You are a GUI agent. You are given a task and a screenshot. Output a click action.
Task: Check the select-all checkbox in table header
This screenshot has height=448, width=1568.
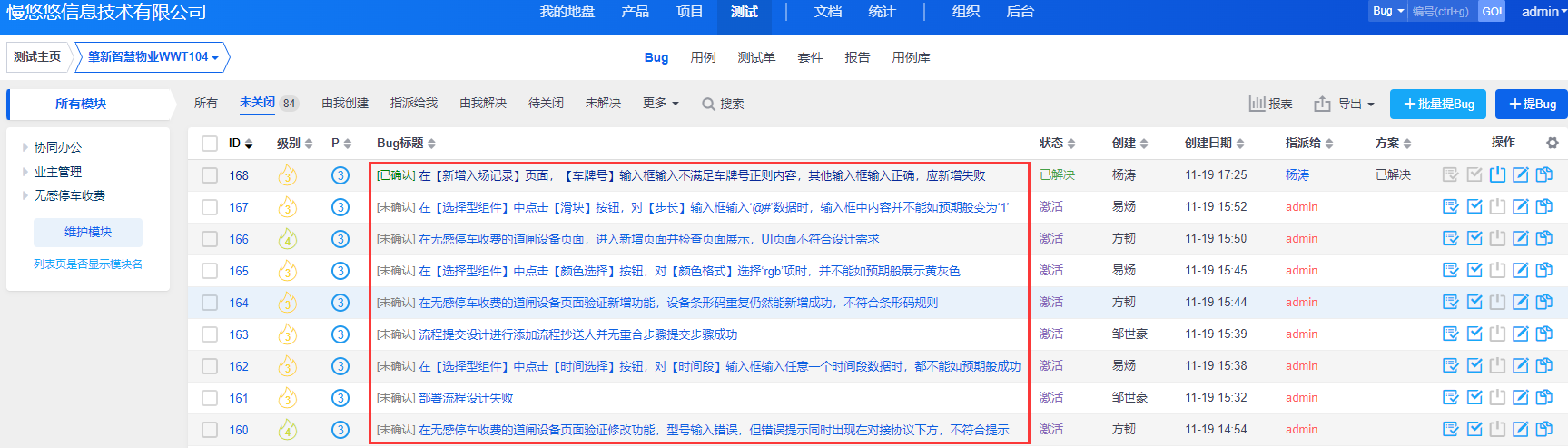click(x=210, y=144)
